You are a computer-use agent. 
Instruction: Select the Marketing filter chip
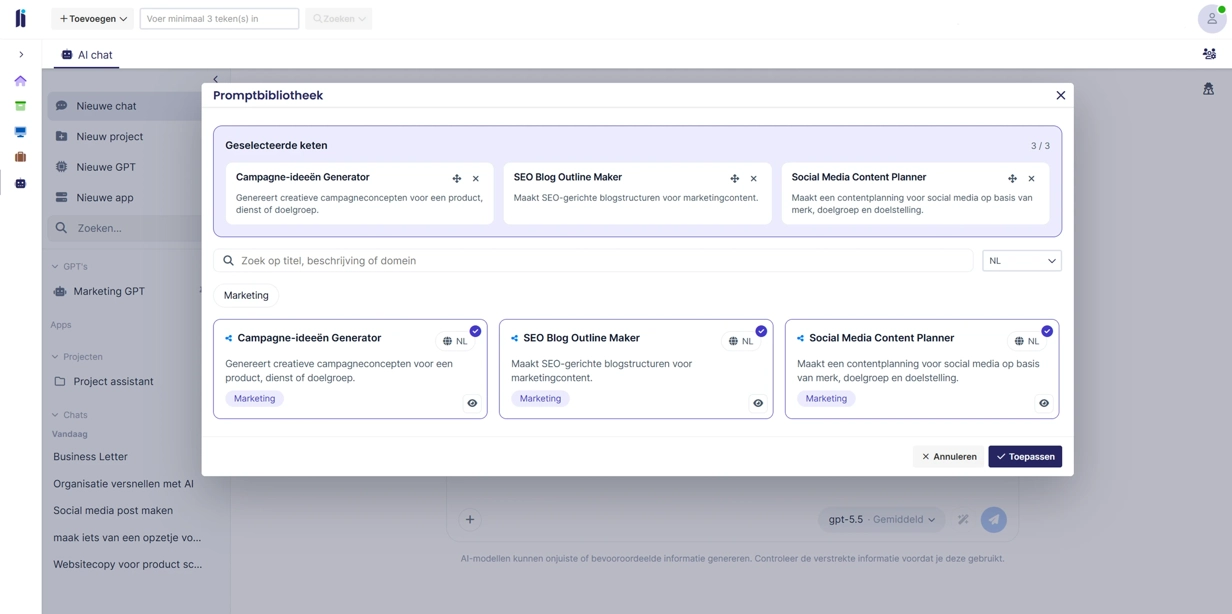point(246,296)
